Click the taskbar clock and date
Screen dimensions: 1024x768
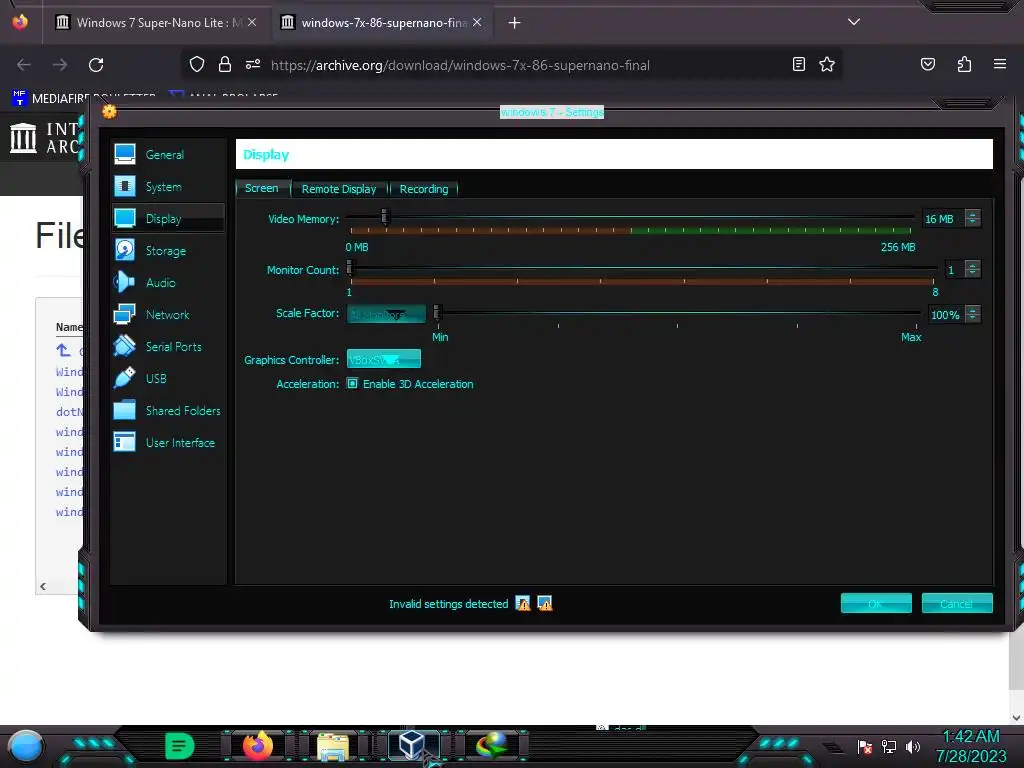(971, 746)
